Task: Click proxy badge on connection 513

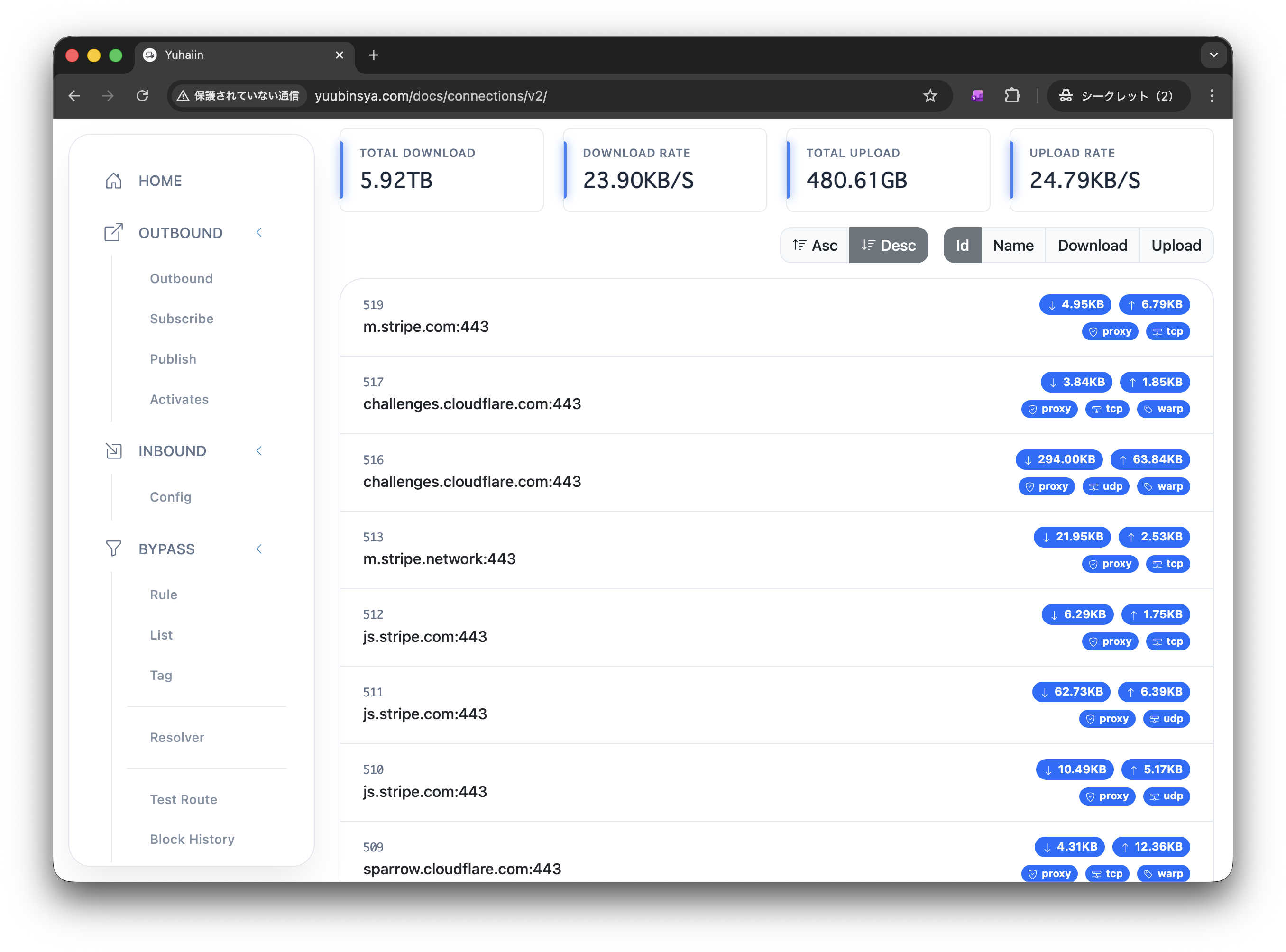Action: click(1110, 564)
